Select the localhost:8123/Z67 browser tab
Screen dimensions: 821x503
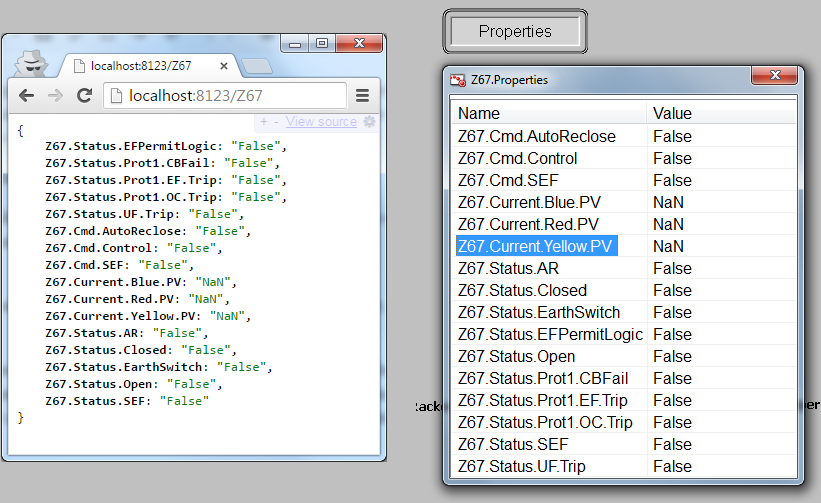(x=149, y=66)
